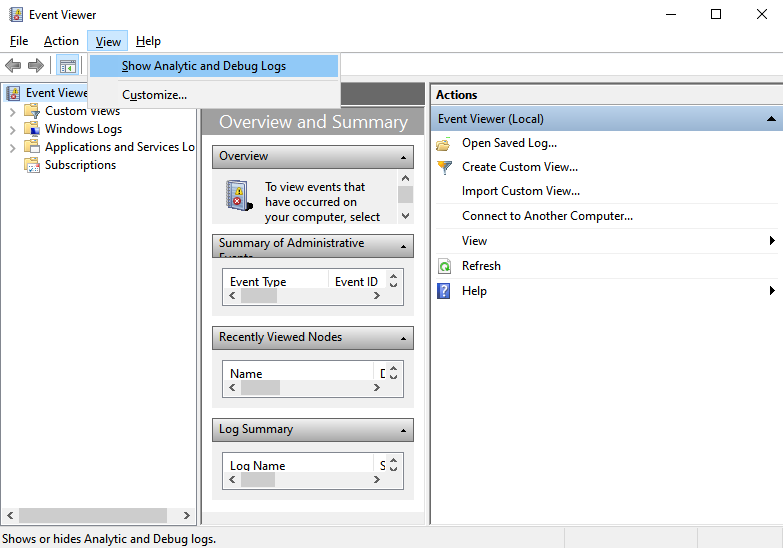This screenshot has width=783, height=548.
Task: Click the Event Viewer root node icon
Action: [13, 93]
